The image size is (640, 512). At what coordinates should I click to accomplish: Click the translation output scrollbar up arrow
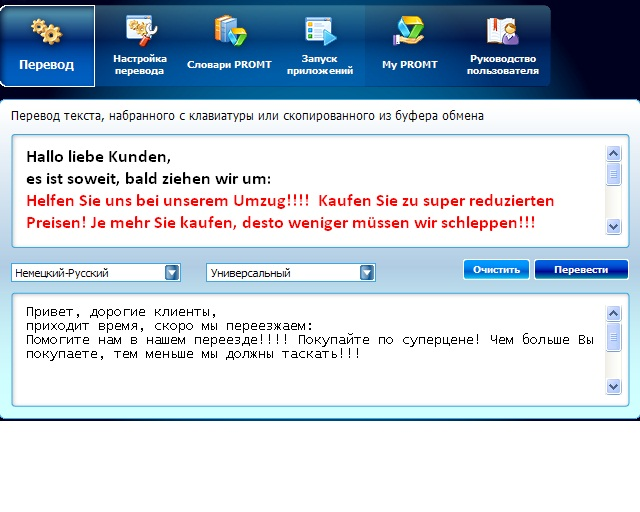click(613, 314)
